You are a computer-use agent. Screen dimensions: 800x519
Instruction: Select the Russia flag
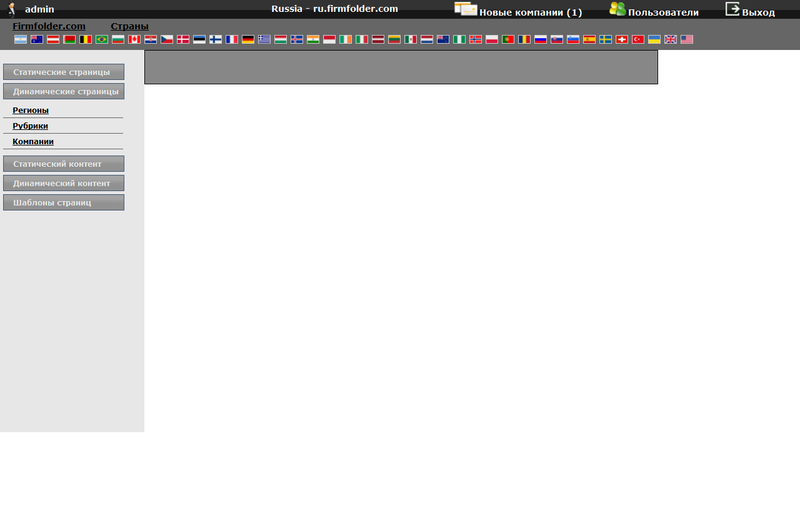(x=540, y=39)
